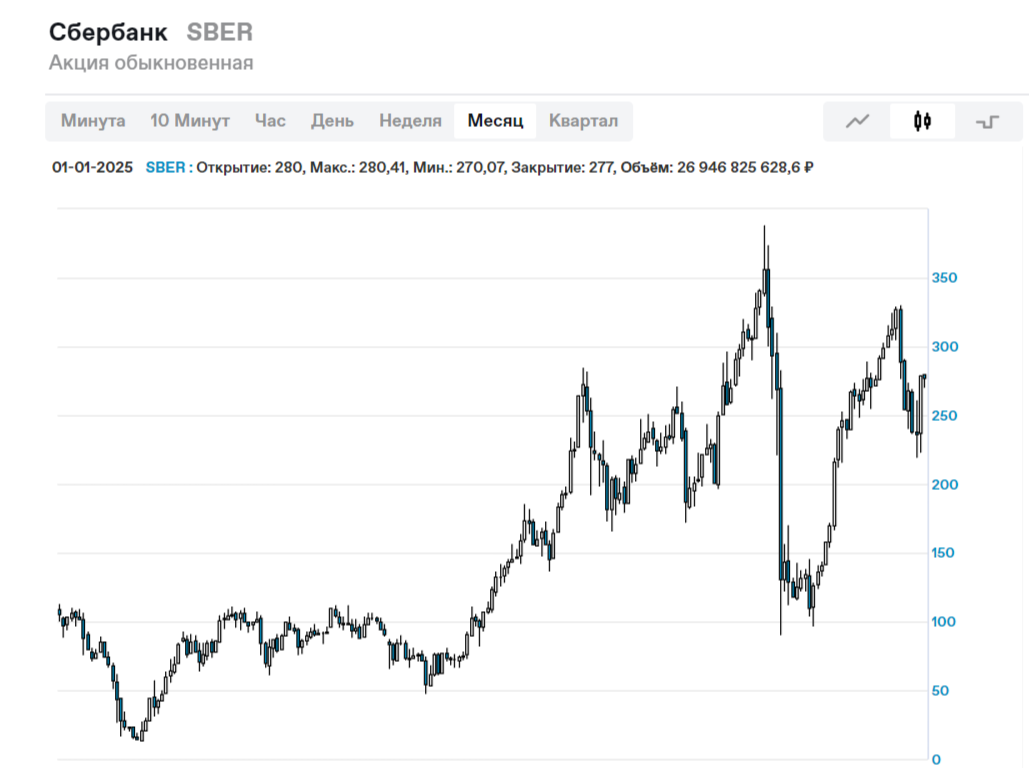Click the 200 price axis label
Viewport: 1029px width, 768px height.
(944, 484)
